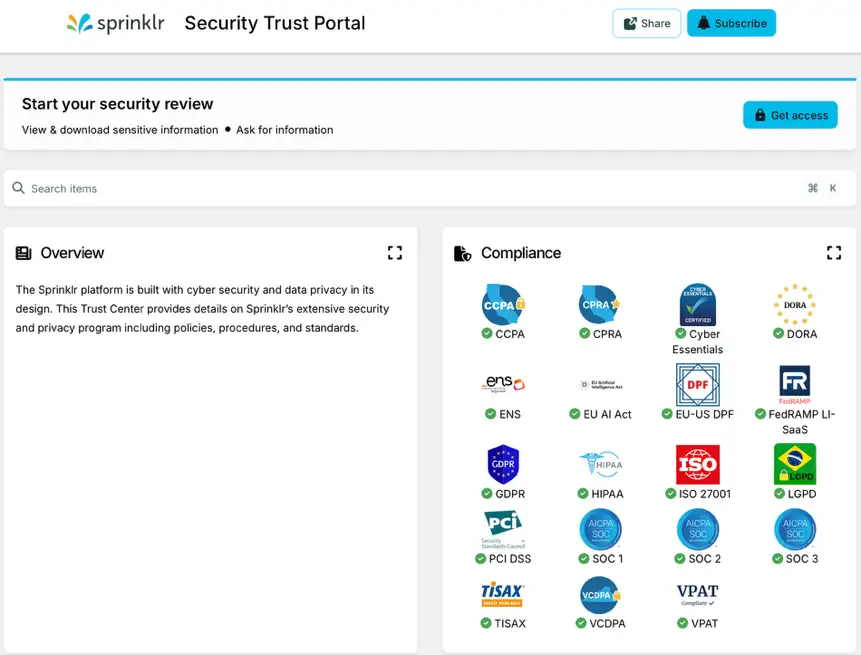Expand the Compliance panel to fullscreen
Viewport: 861px width, 655px height.
[x=834, y=253]
